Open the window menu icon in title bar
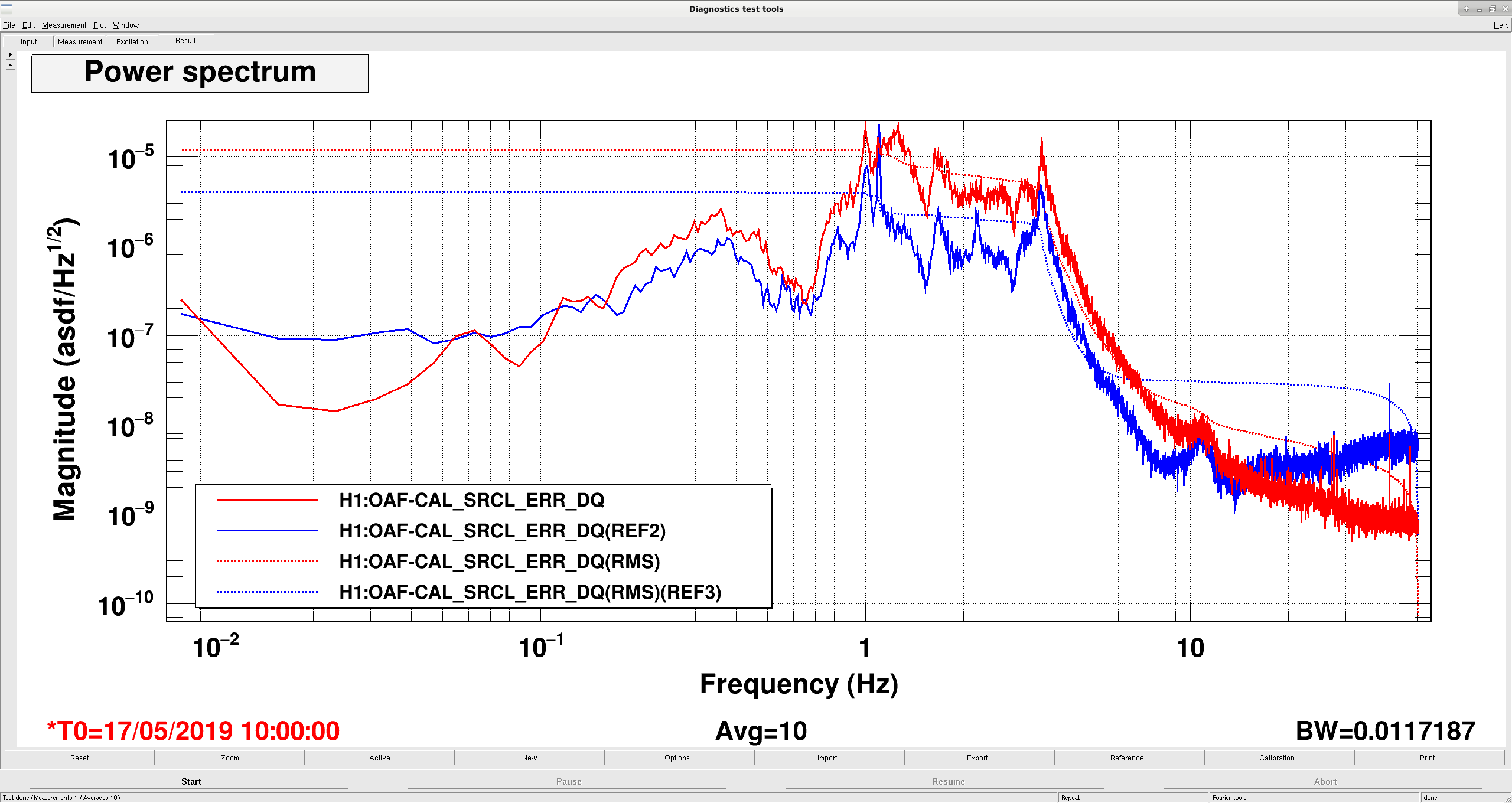 tap(6, 9)
